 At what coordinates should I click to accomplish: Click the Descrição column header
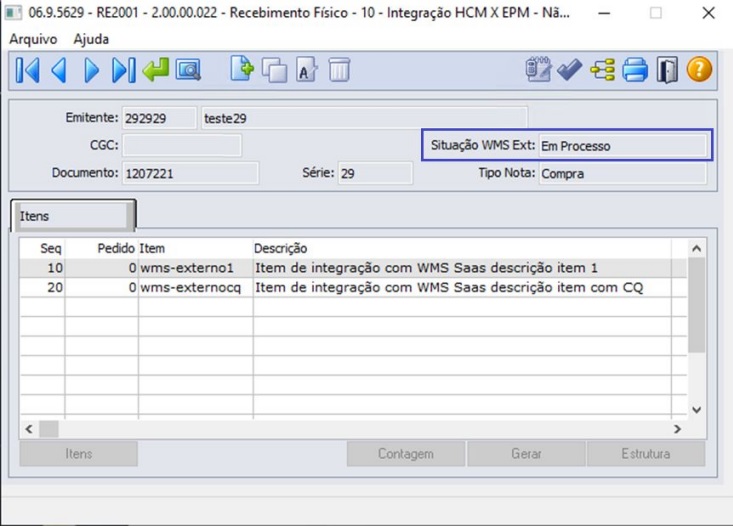click(462, 248)
